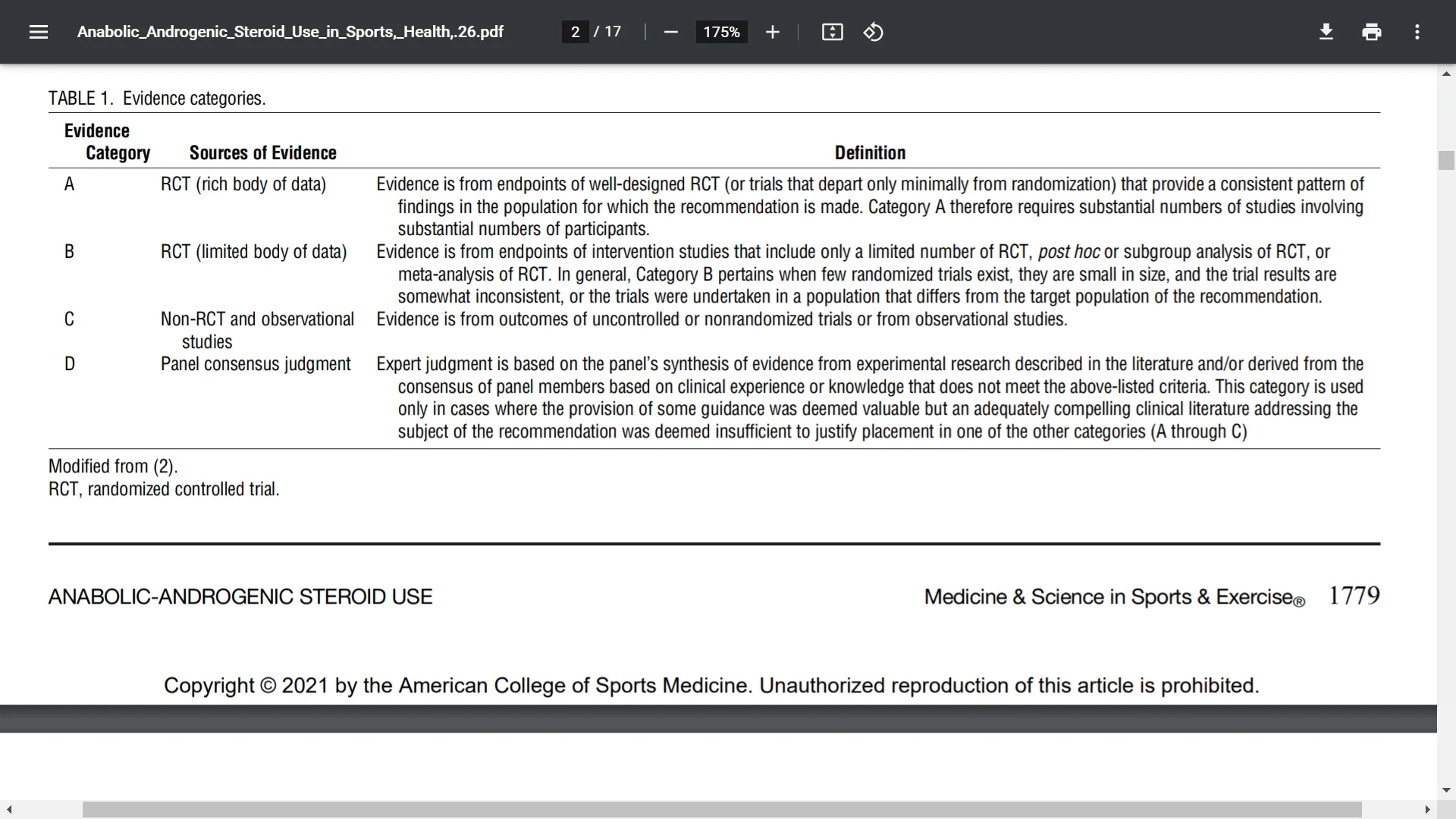Click 'RCT, randomized controlled trial.' footnote
Image resolution: width=1456 pixels, height=819 pixels.
point(164,489)
